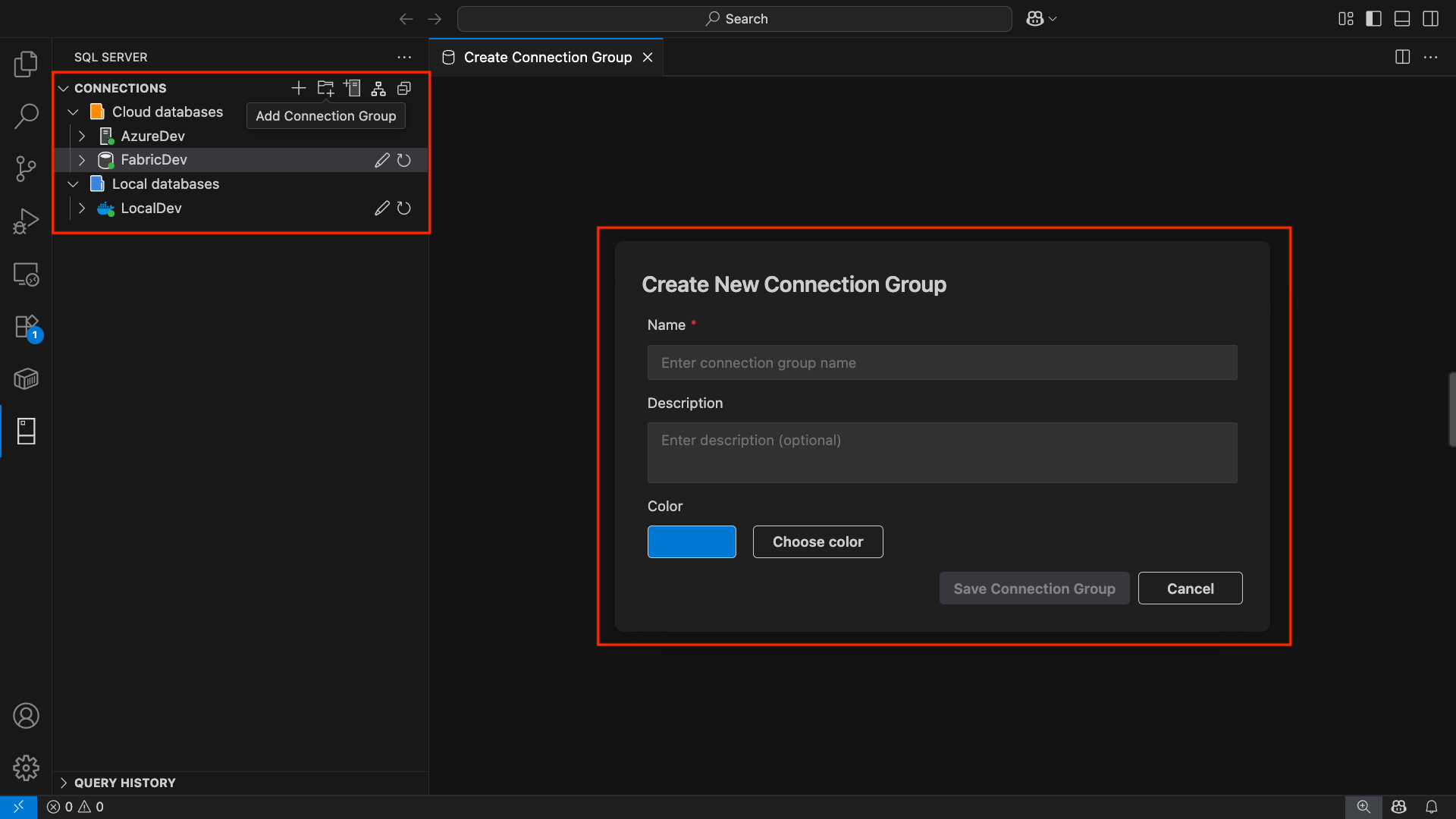Open SQL Server panel more actions menu
This screenshot has height=819, width=1456.
(404, 57)
